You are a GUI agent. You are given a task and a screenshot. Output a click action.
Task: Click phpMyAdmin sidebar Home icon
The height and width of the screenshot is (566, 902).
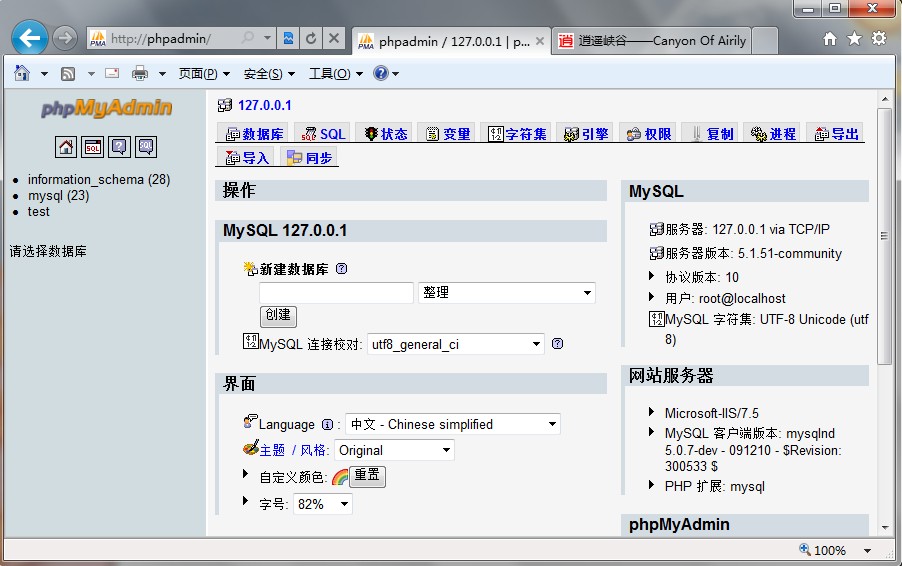coord(66,147)
